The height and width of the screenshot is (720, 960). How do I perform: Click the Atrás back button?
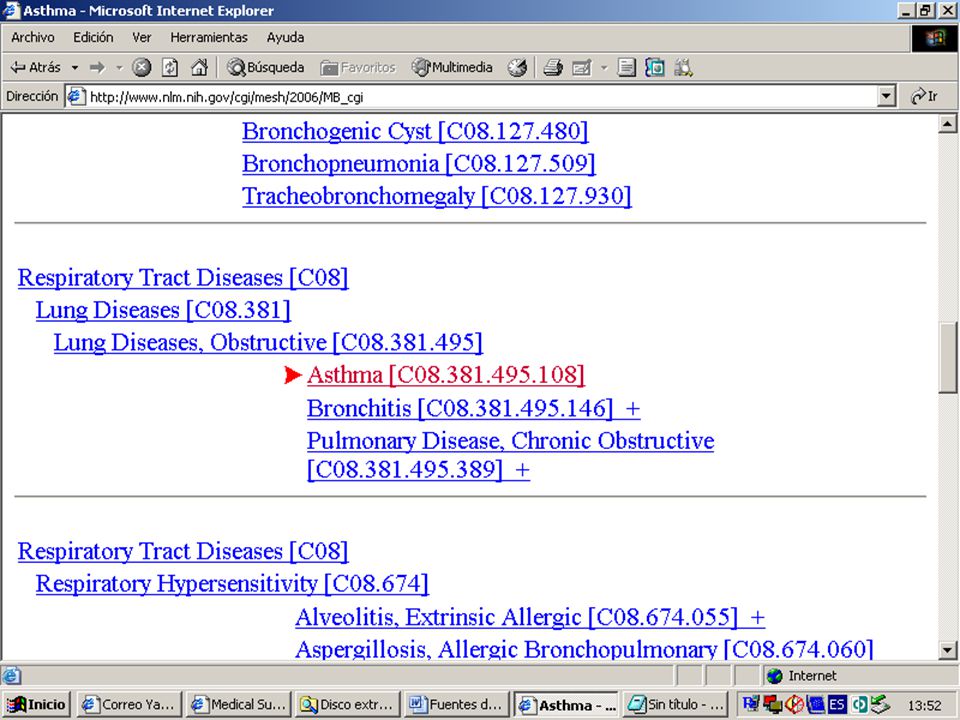point(36,67)
